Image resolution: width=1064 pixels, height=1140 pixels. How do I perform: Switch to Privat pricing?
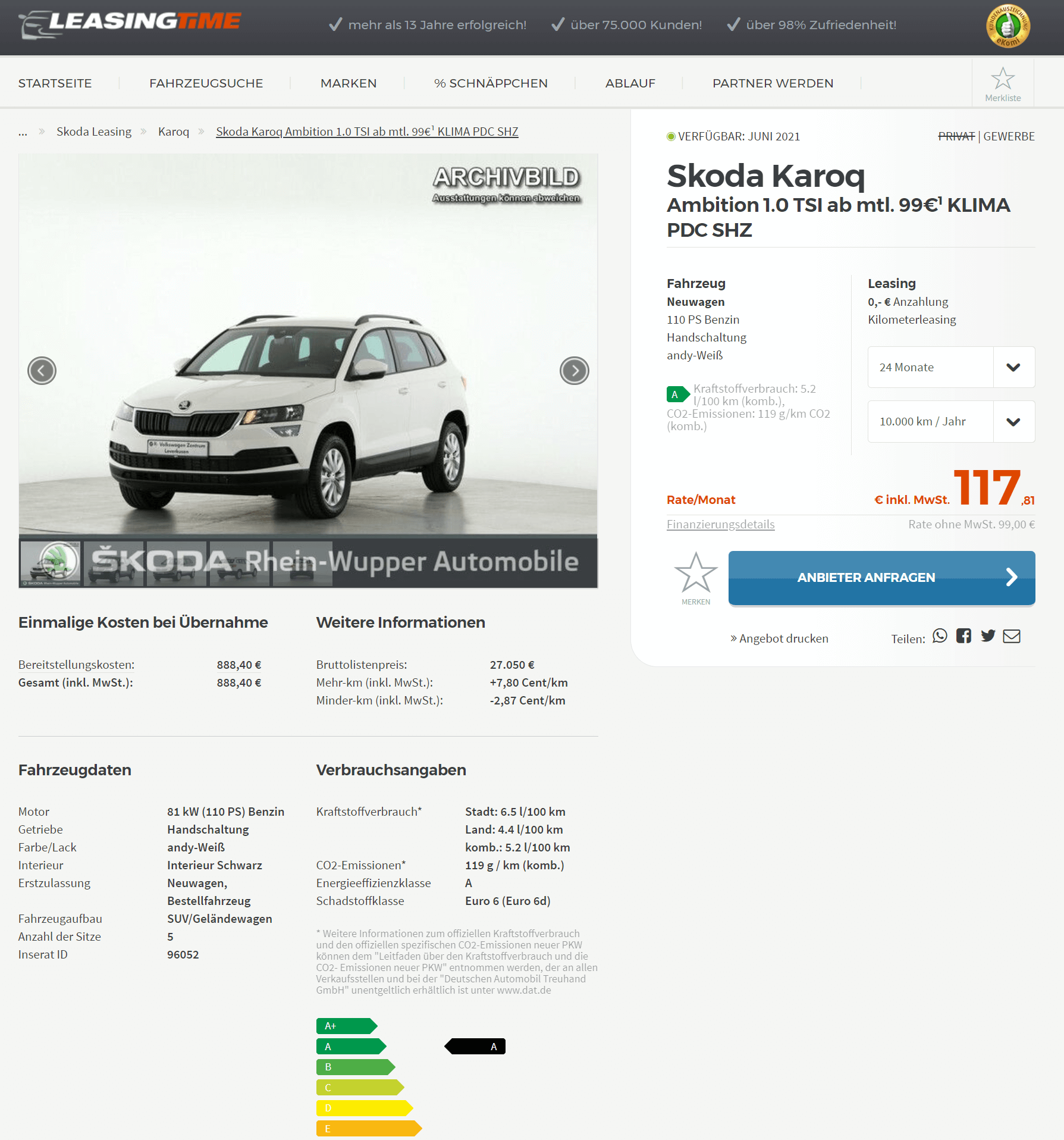pos(956,136)
